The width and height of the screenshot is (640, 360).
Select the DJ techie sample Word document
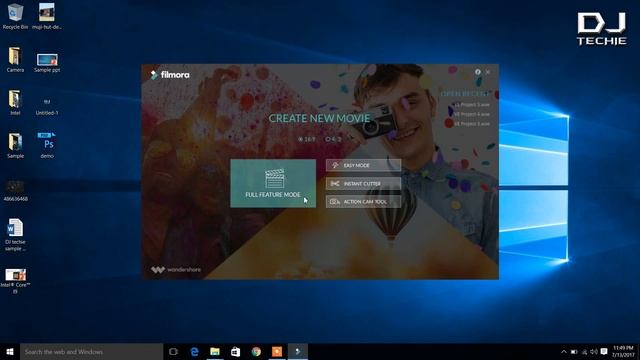16,235
